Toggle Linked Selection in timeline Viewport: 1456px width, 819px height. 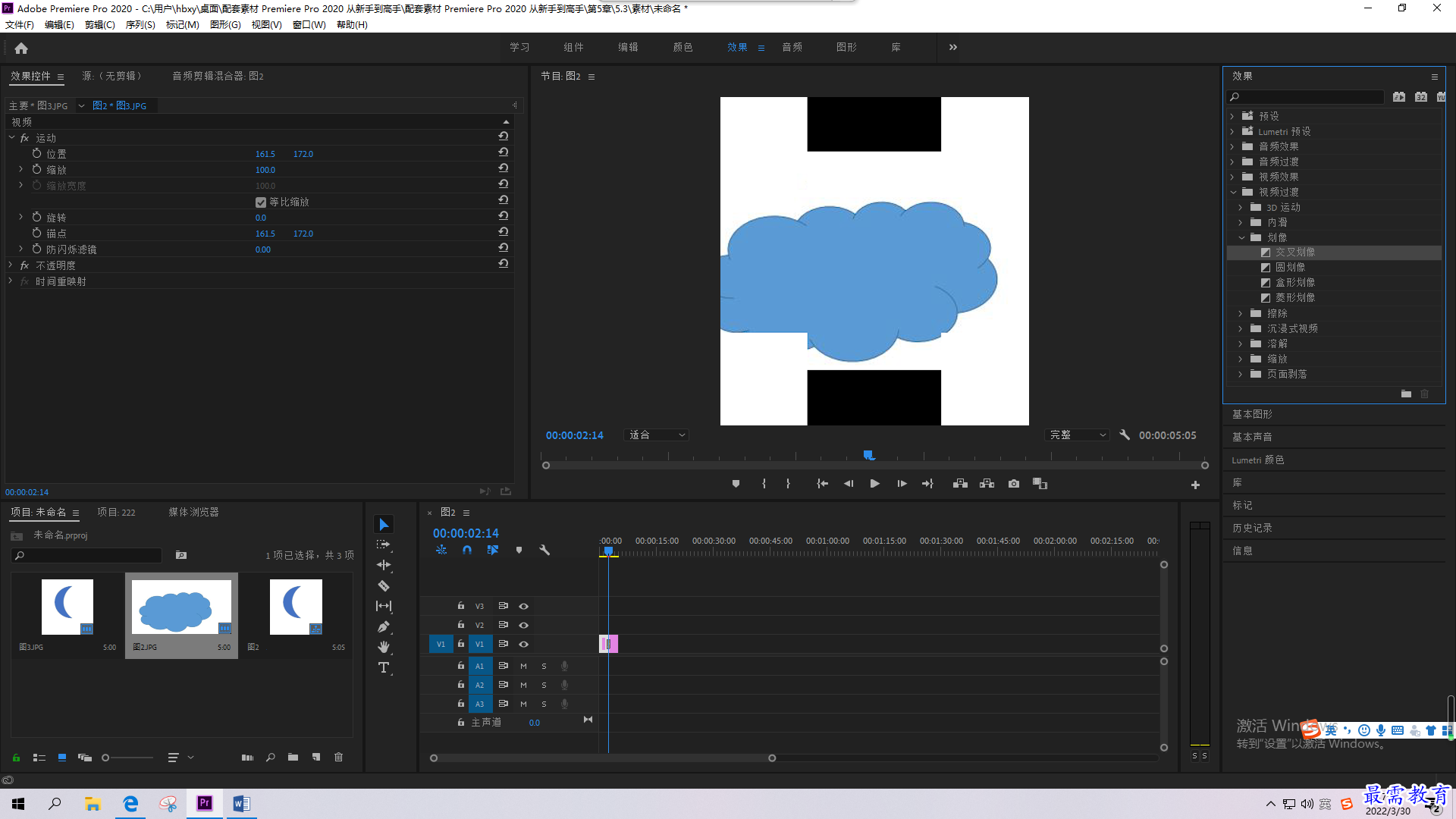point(493,551)
